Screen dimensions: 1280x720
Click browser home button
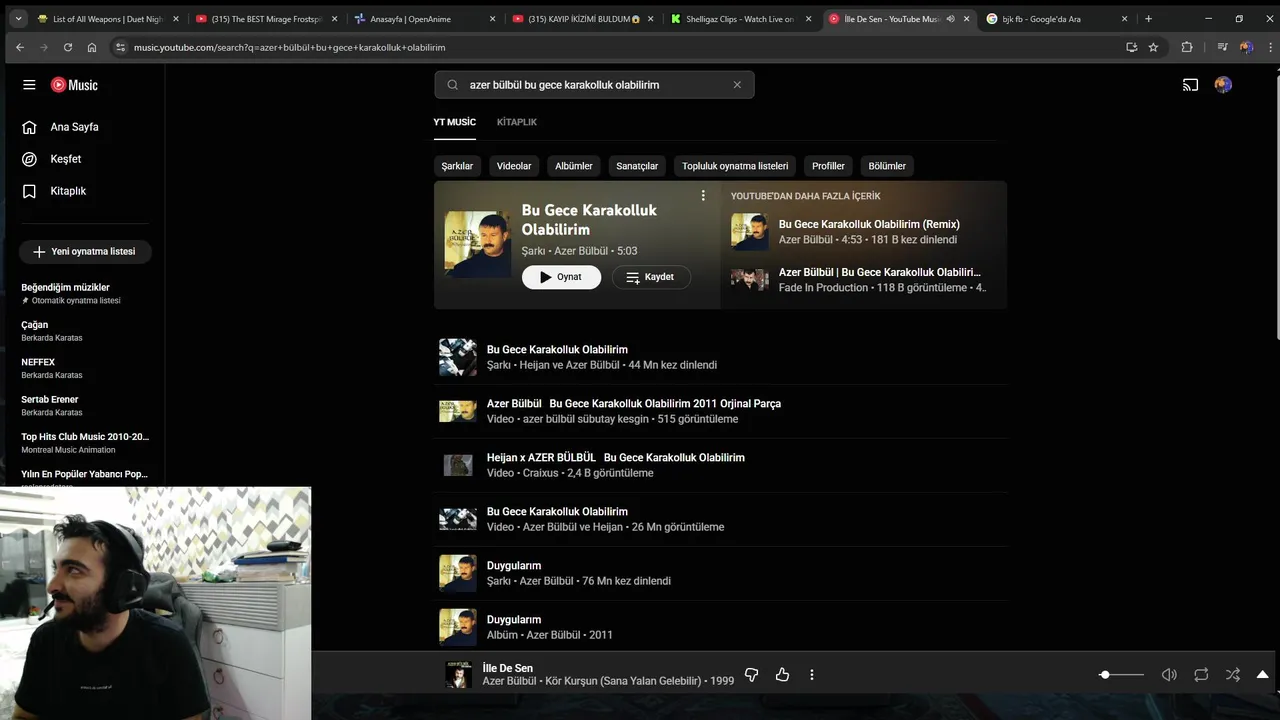92,47
